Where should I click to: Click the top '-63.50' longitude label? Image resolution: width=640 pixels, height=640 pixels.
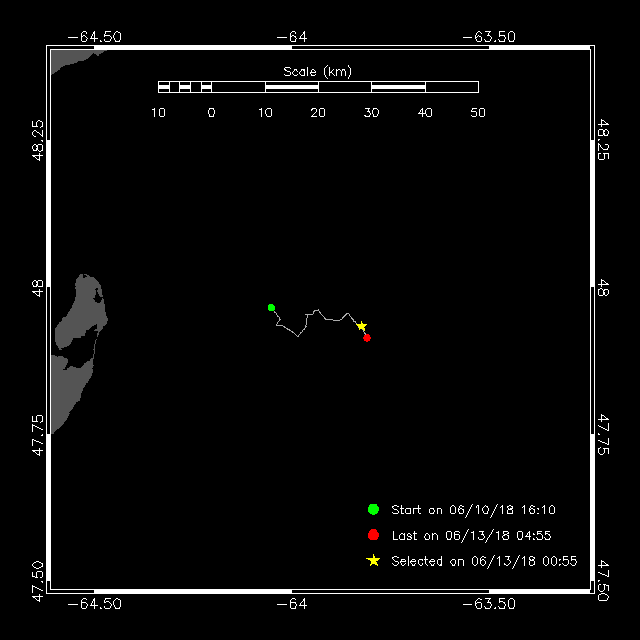[489, 37]
